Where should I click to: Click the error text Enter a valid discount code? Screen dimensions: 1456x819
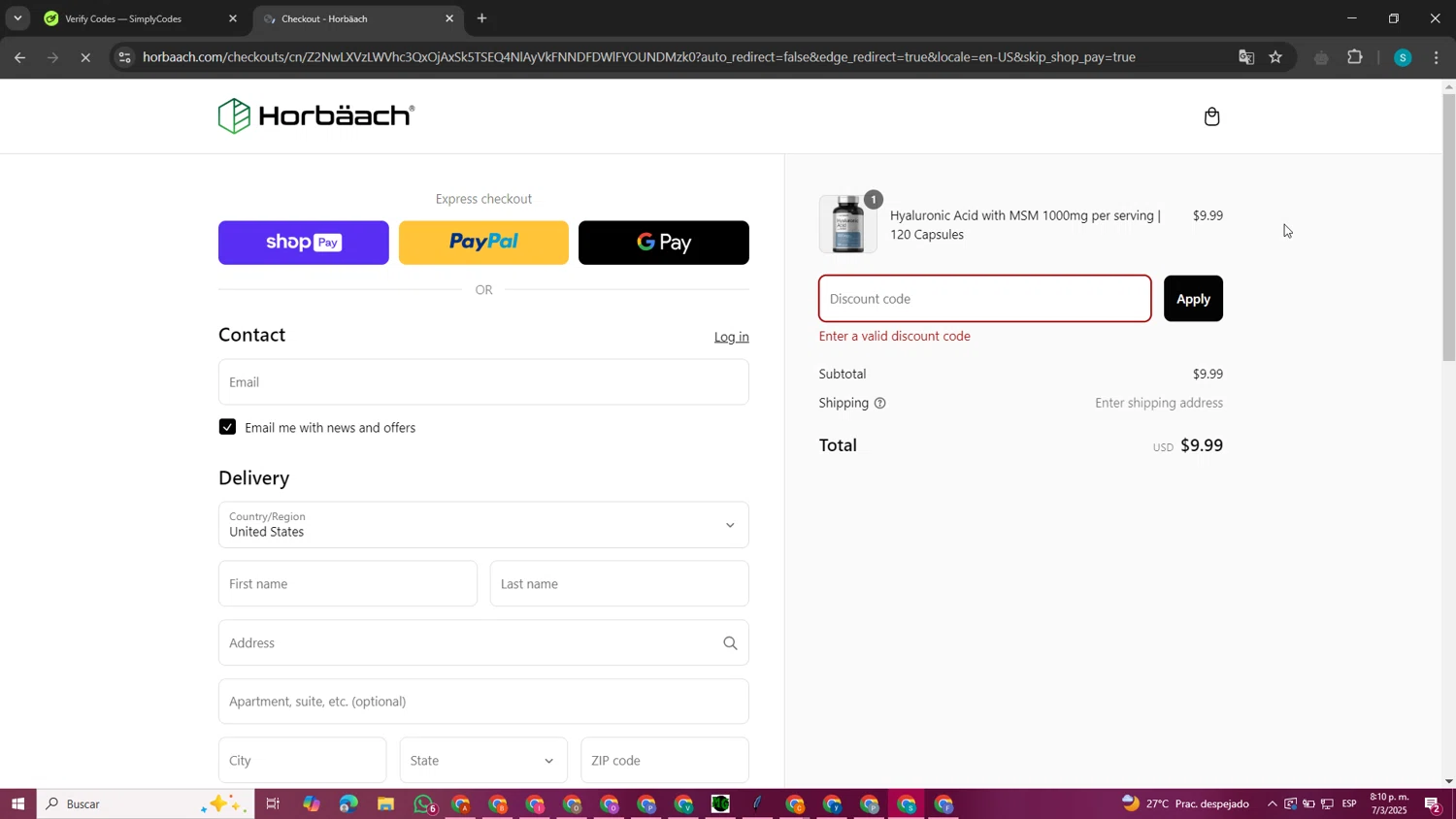click(x=895, y=337)
